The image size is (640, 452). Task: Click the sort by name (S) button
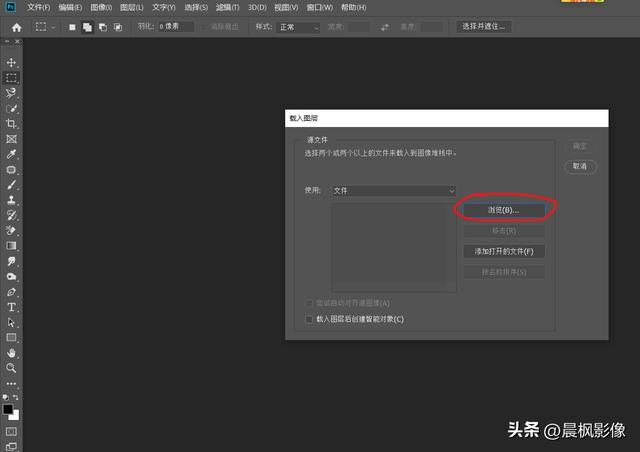[x=504, y=272]
